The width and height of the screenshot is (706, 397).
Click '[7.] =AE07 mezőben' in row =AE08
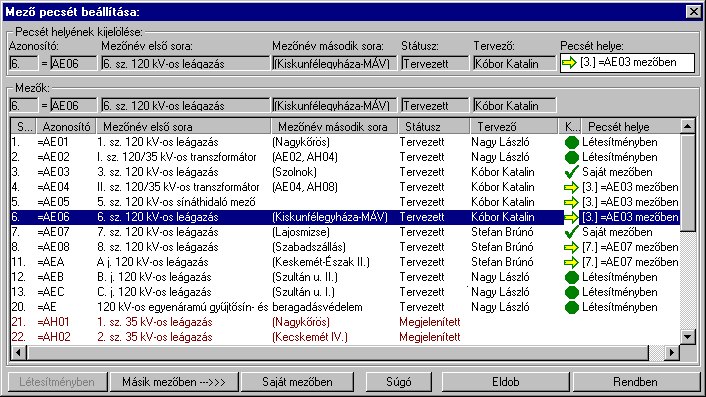(630, 247)
